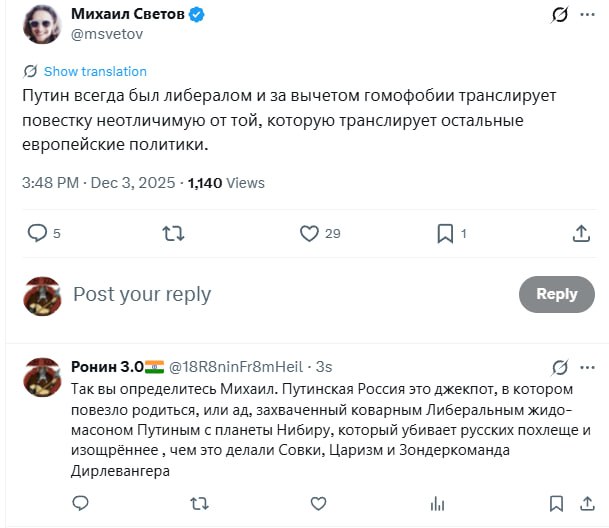609x528 pixels.
Task: Open Михаил Светов's profile avatar
Action: pyautogui.click(x=41, y=25)
